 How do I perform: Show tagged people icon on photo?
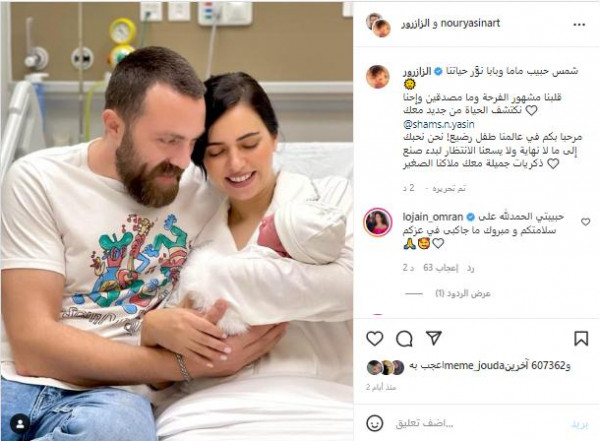(20, 424)
